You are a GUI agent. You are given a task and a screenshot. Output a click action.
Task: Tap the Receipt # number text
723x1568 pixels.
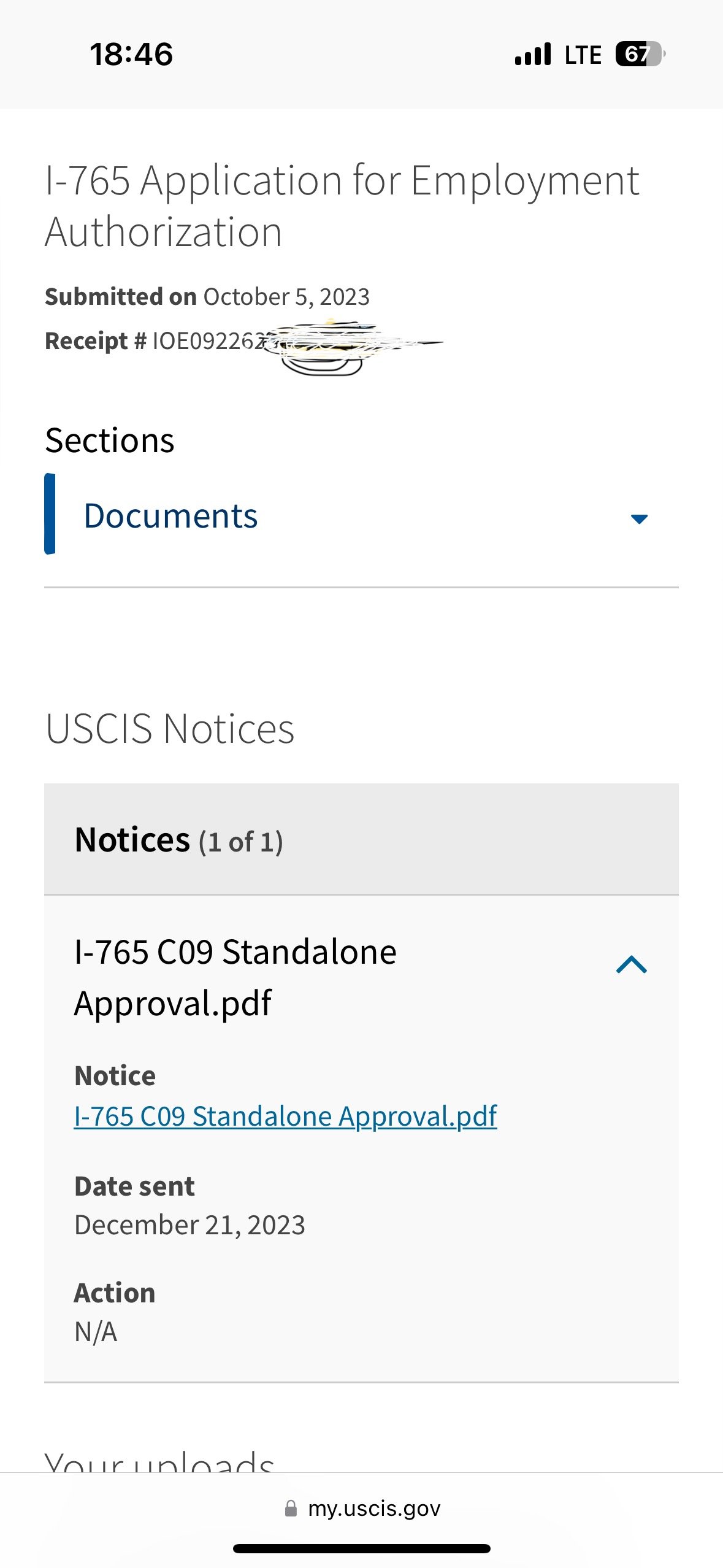coord(244,341)
